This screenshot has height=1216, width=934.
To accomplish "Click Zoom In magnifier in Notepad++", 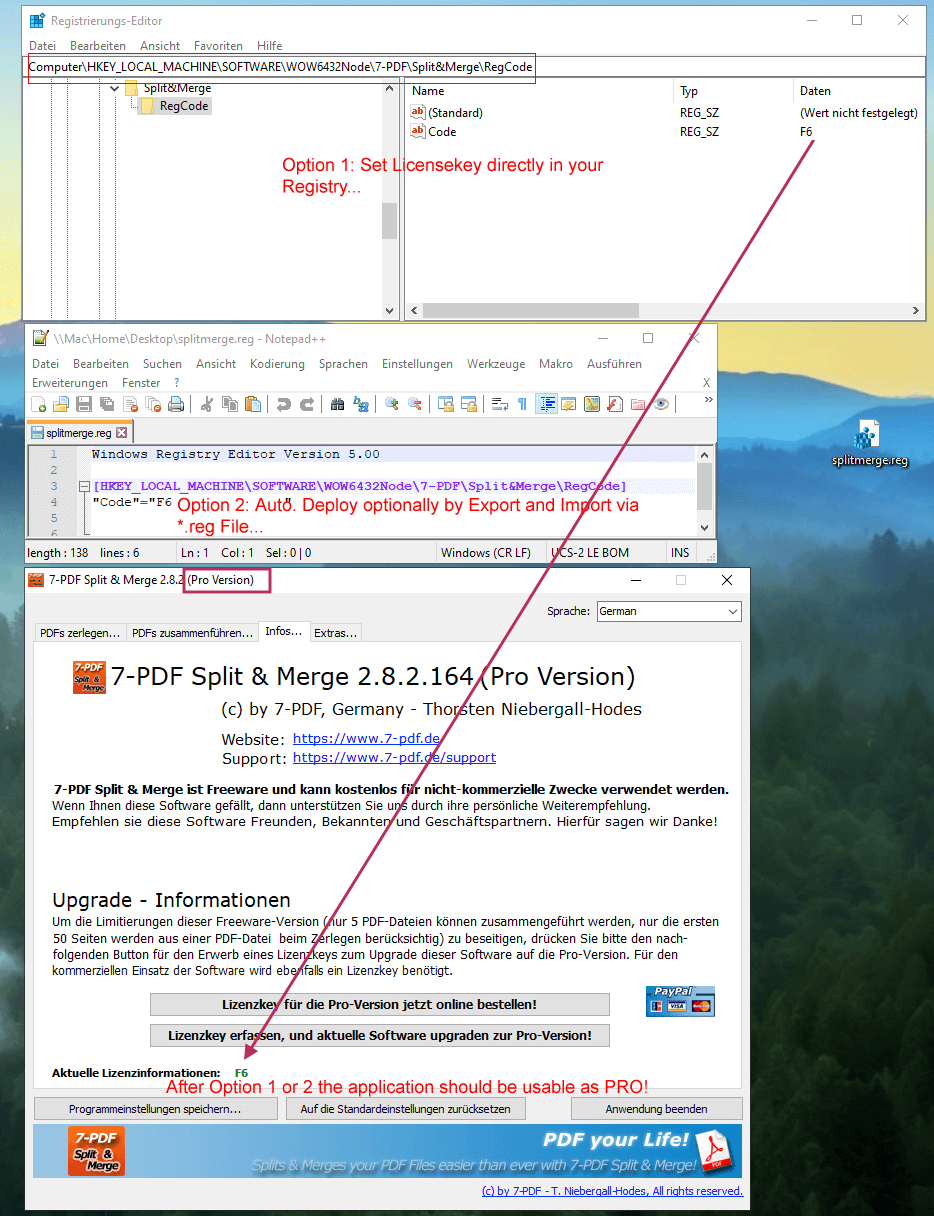I will point(391,404).
